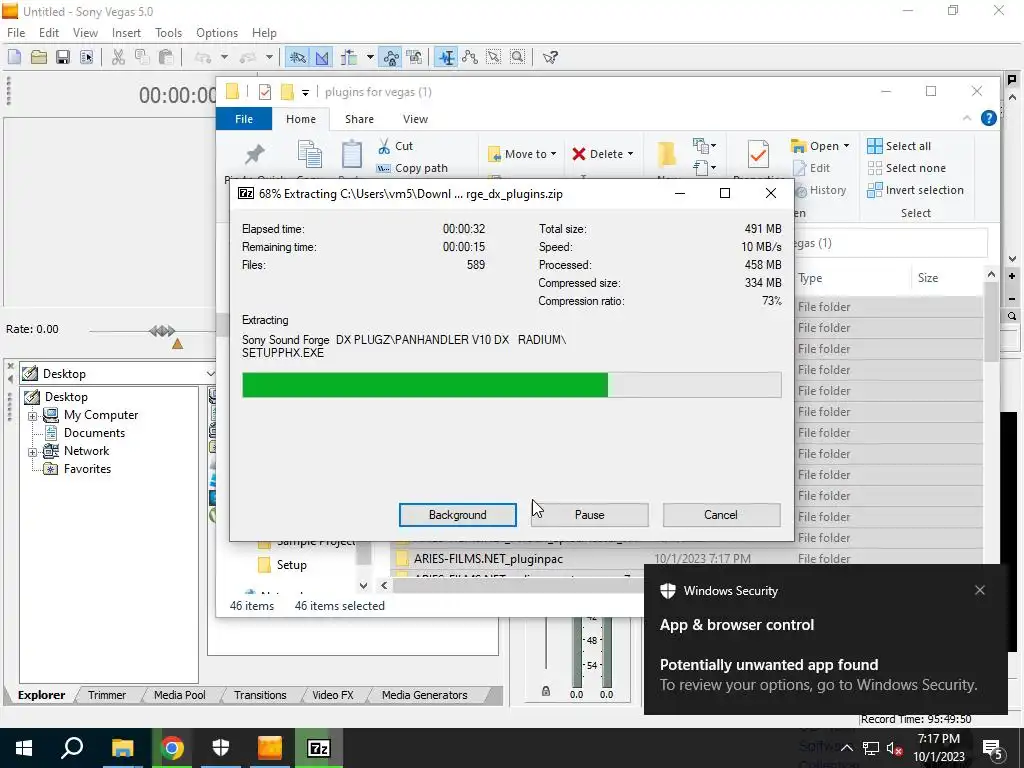Image resolution: width=1024 pixels, height=768 pixels.
Task: Click the Cut scissors icon in Vegas toolbar
Action: pos(118,57)
